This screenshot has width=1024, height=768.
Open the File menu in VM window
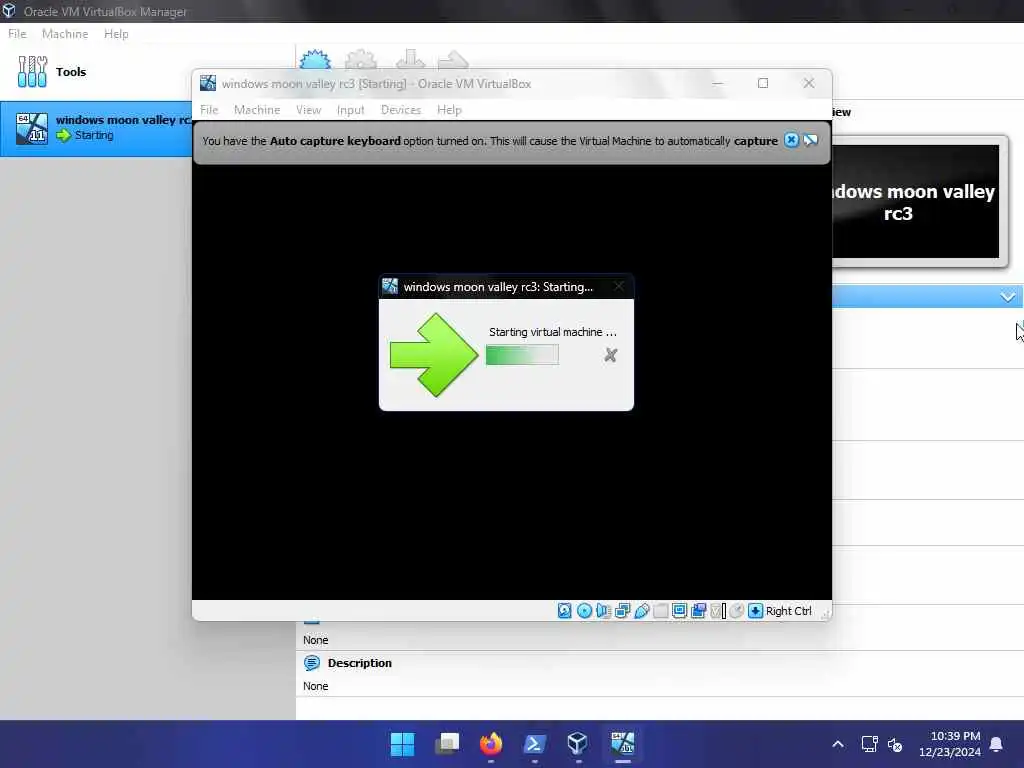pos(209,110)
